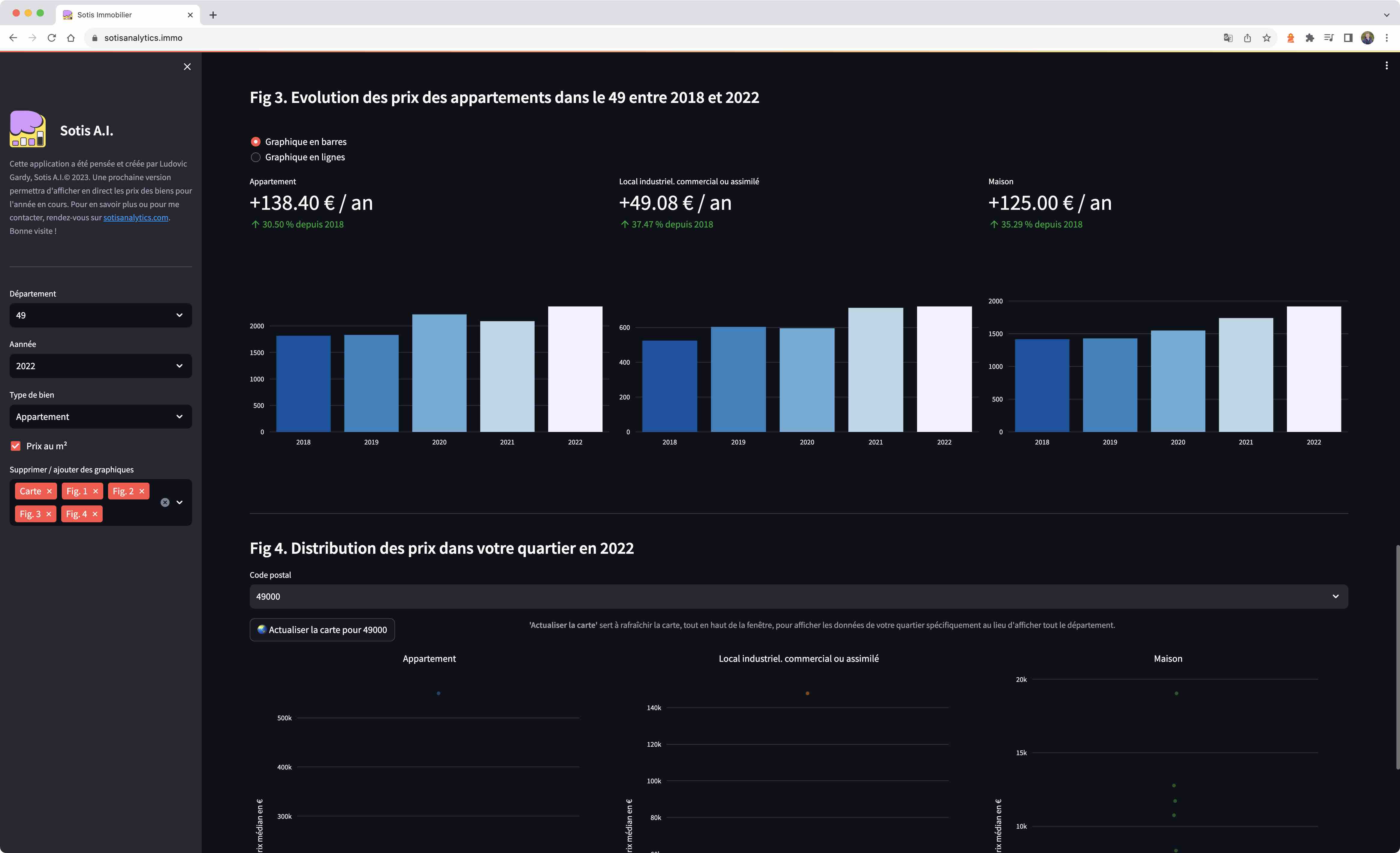
Task: Open the browser extensions puzzle icon
Action: 1309,38
